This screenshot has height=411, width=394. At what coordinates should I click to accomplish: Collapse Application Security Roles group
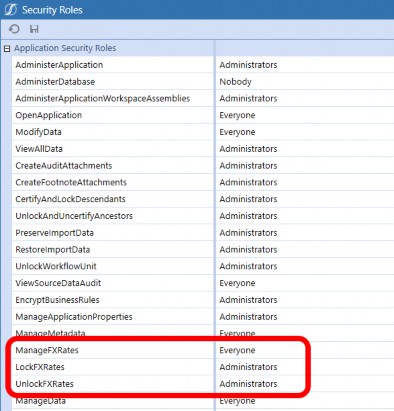pos(7,49)
